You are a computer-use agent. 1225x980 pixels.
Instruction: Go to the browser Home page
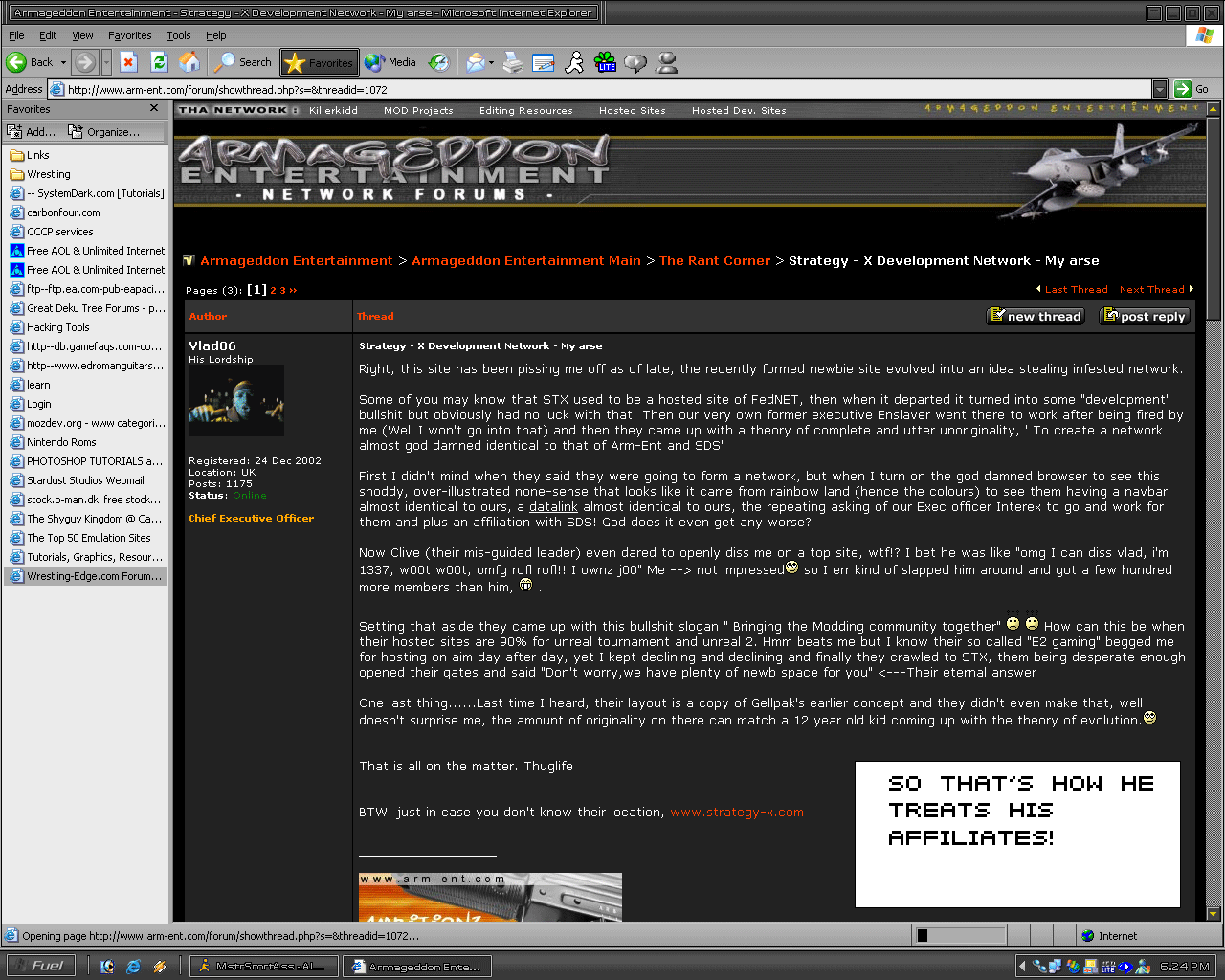189,62
